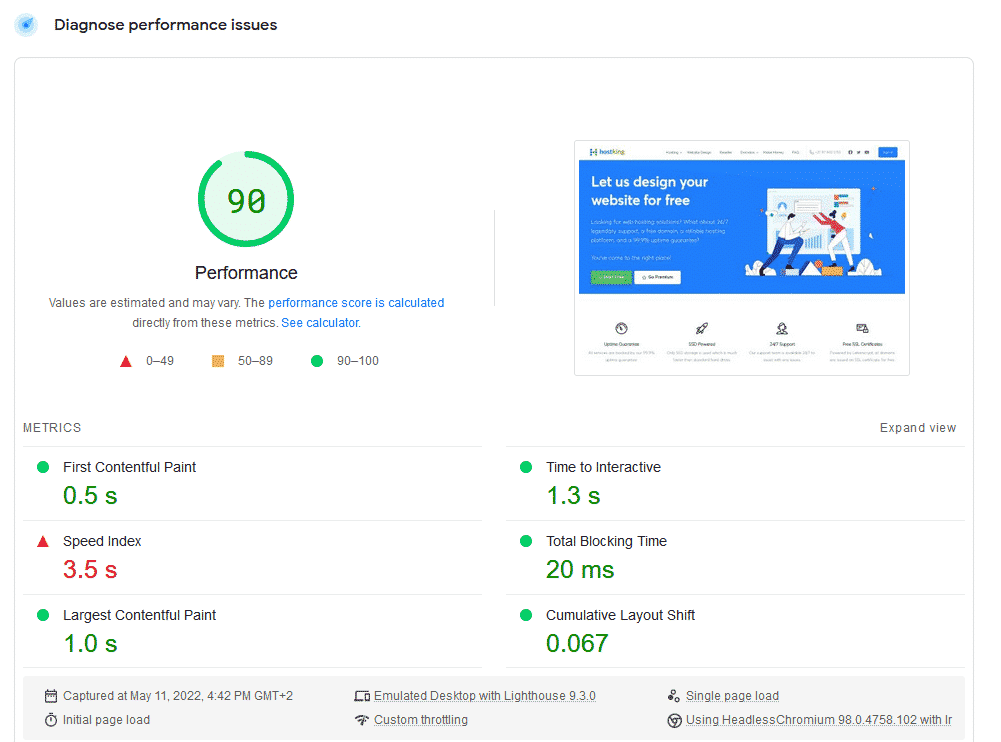This screenshot has height=742, width=1001.
Task: Click the wifi icon beside Custom throttling
Action: point(362,720)
